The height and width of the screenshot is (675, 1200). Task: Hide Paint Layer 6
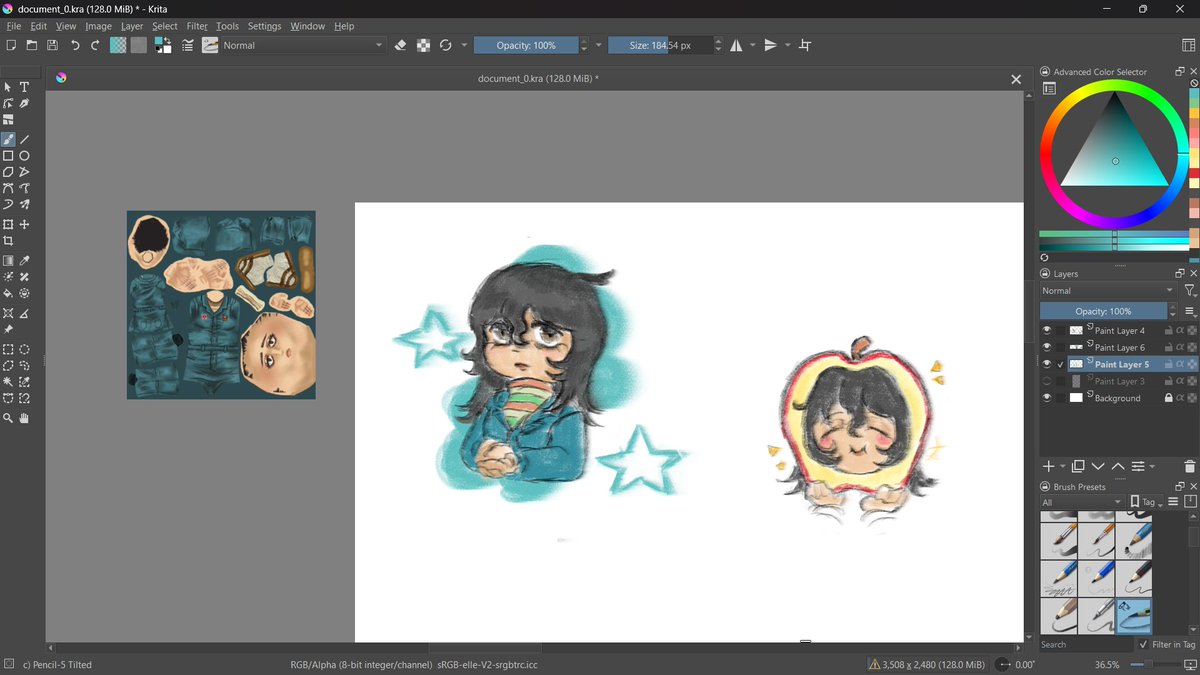1047,347
